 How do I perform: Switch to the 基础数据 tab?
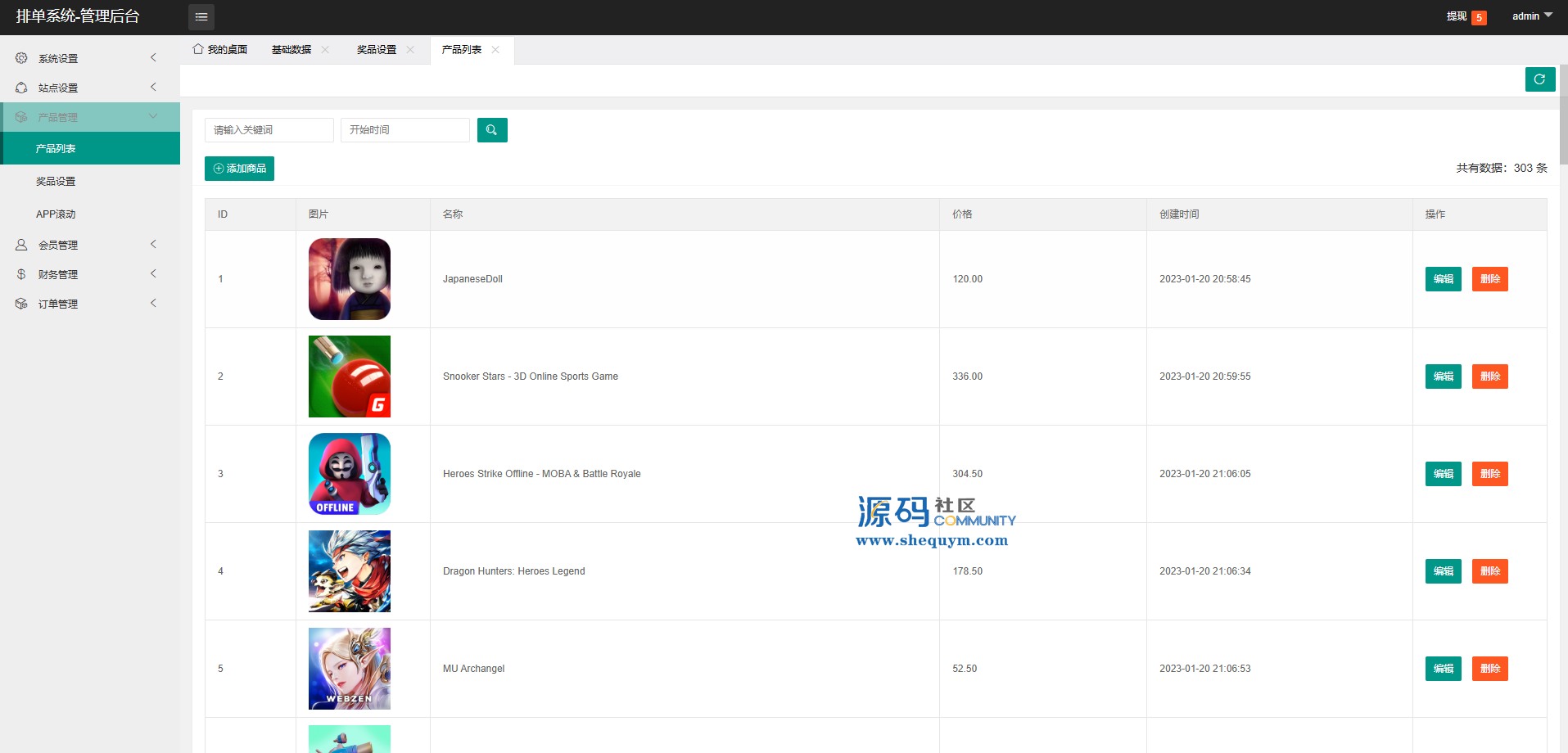pyautogui.click(x=291, y=50)
